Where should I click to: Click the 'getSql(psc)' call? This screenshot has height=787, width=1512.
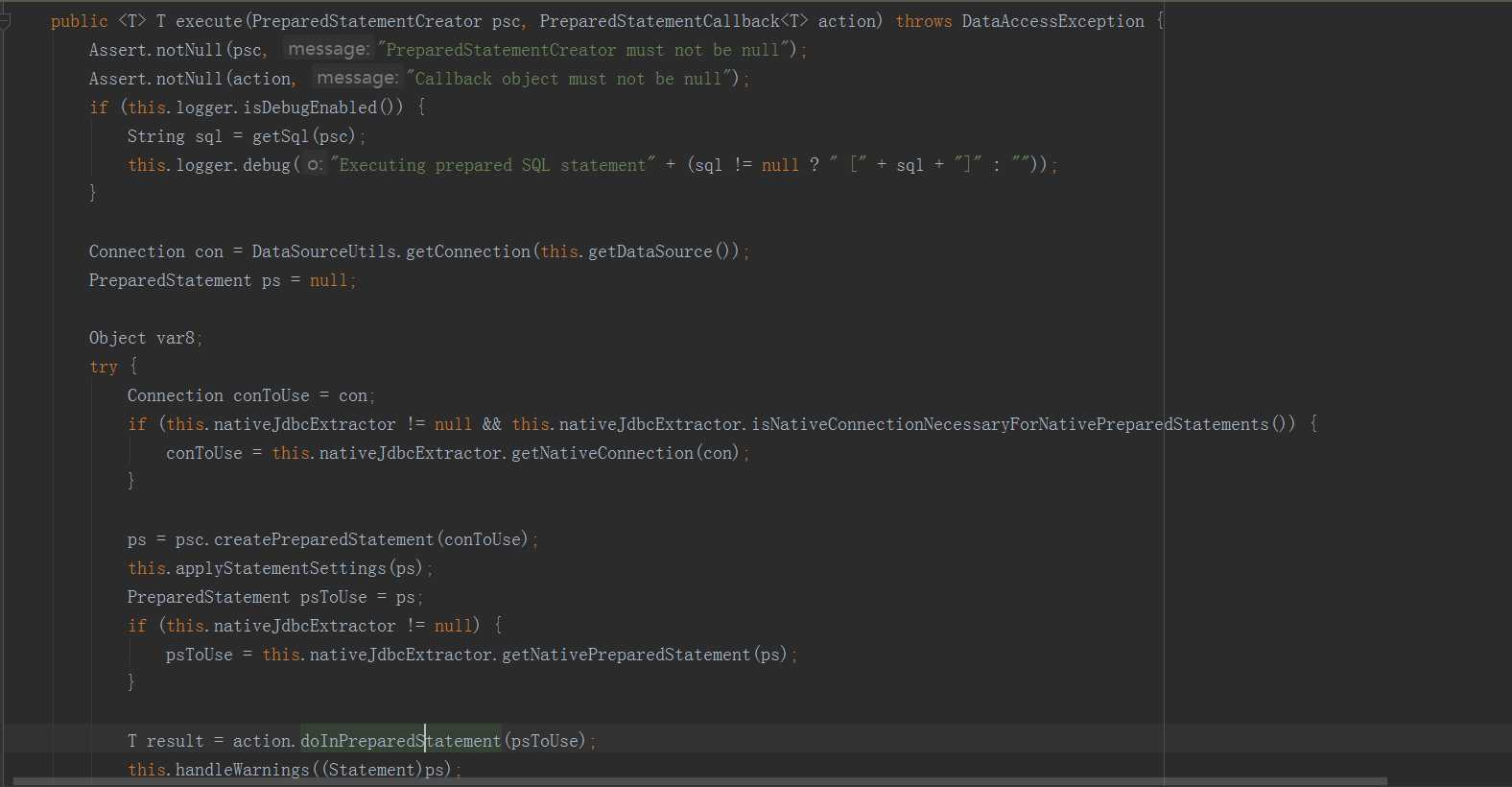point(304,136)
